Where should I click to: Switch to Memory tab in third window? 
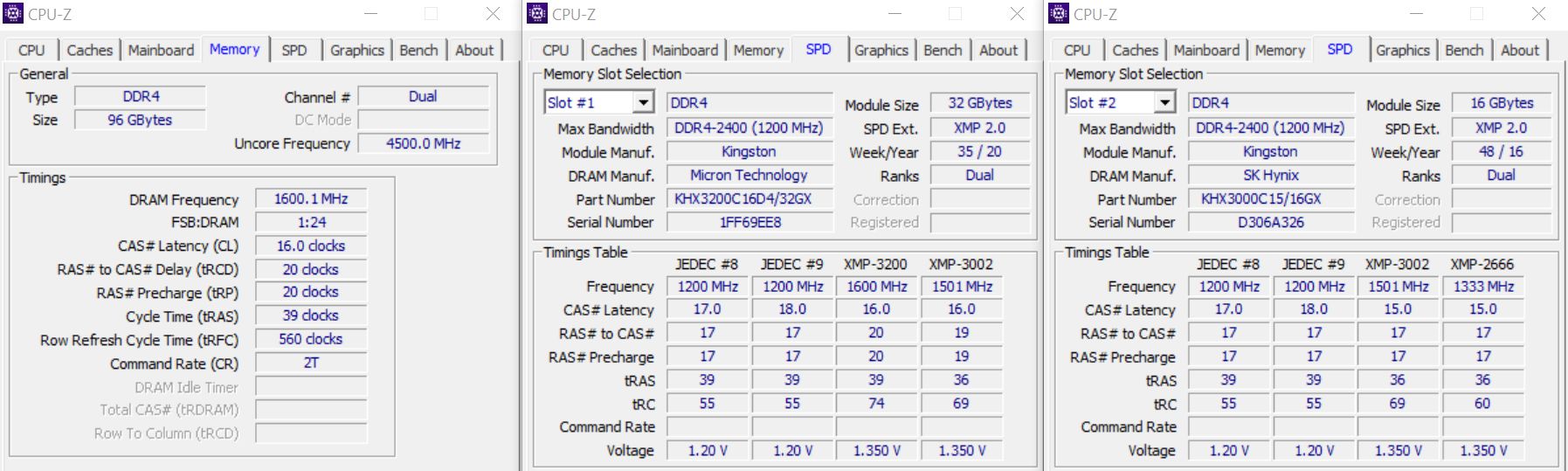coord(1280,50)
